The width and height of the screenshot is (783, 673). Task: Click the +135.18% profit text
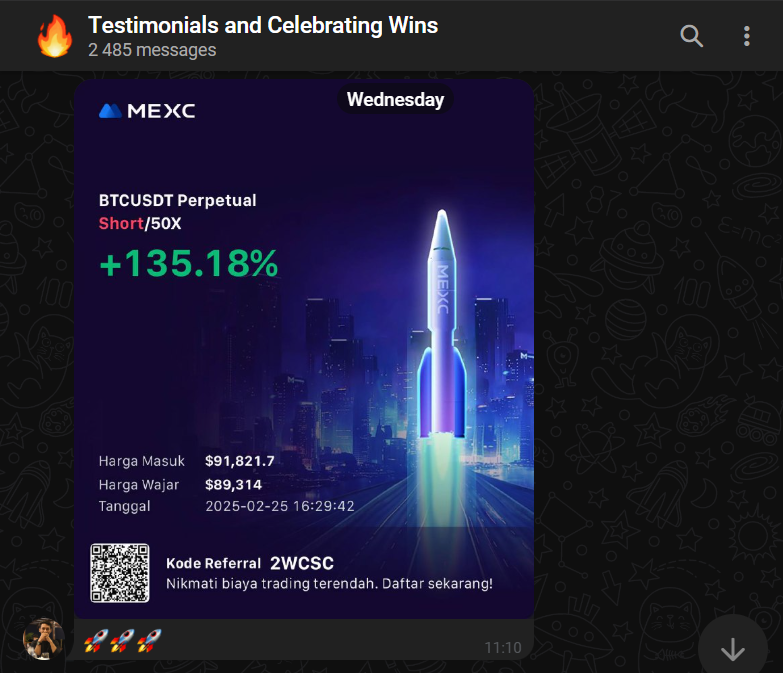coord(189,263)
